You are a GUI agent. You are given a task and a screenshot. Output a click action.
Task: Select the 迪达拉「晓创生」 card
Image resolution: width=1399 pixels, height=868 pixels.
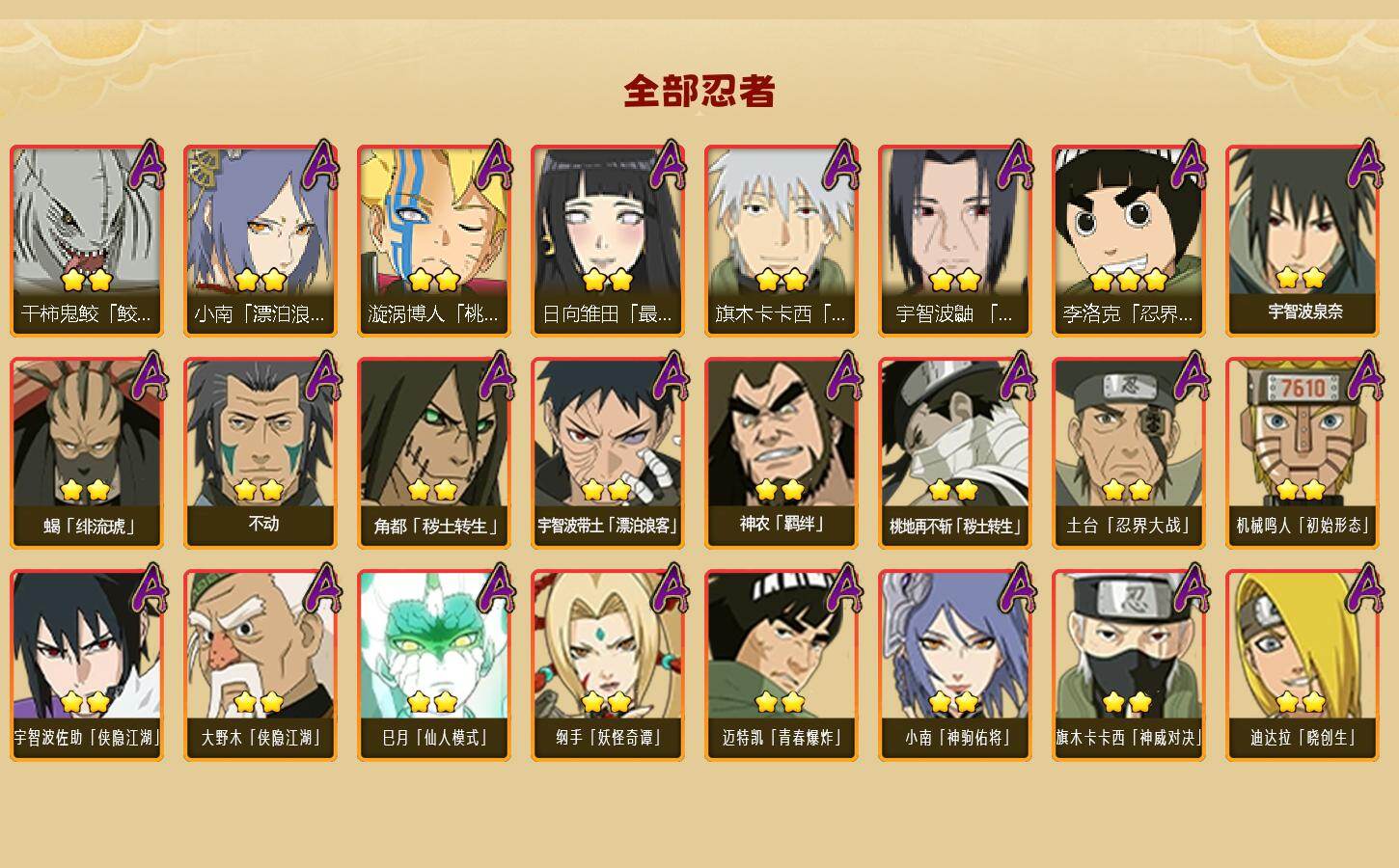tap(1303, 665)
